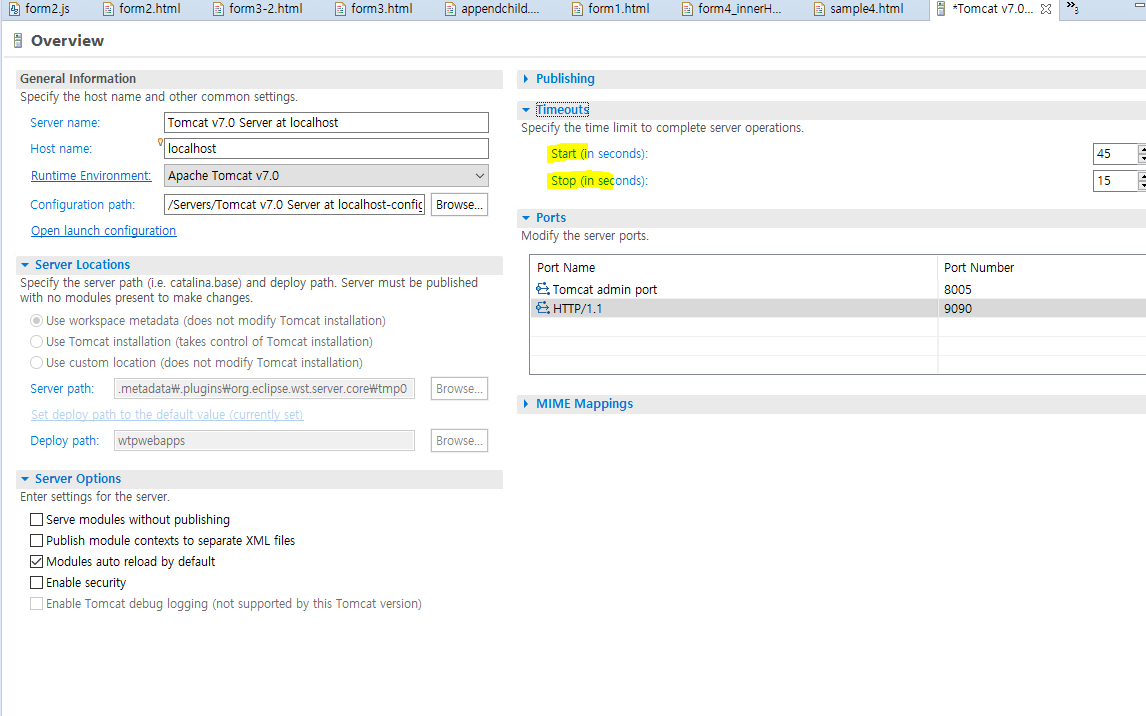Click Browse next to Configuration path
1146x716 pixels.
point(459,205)
